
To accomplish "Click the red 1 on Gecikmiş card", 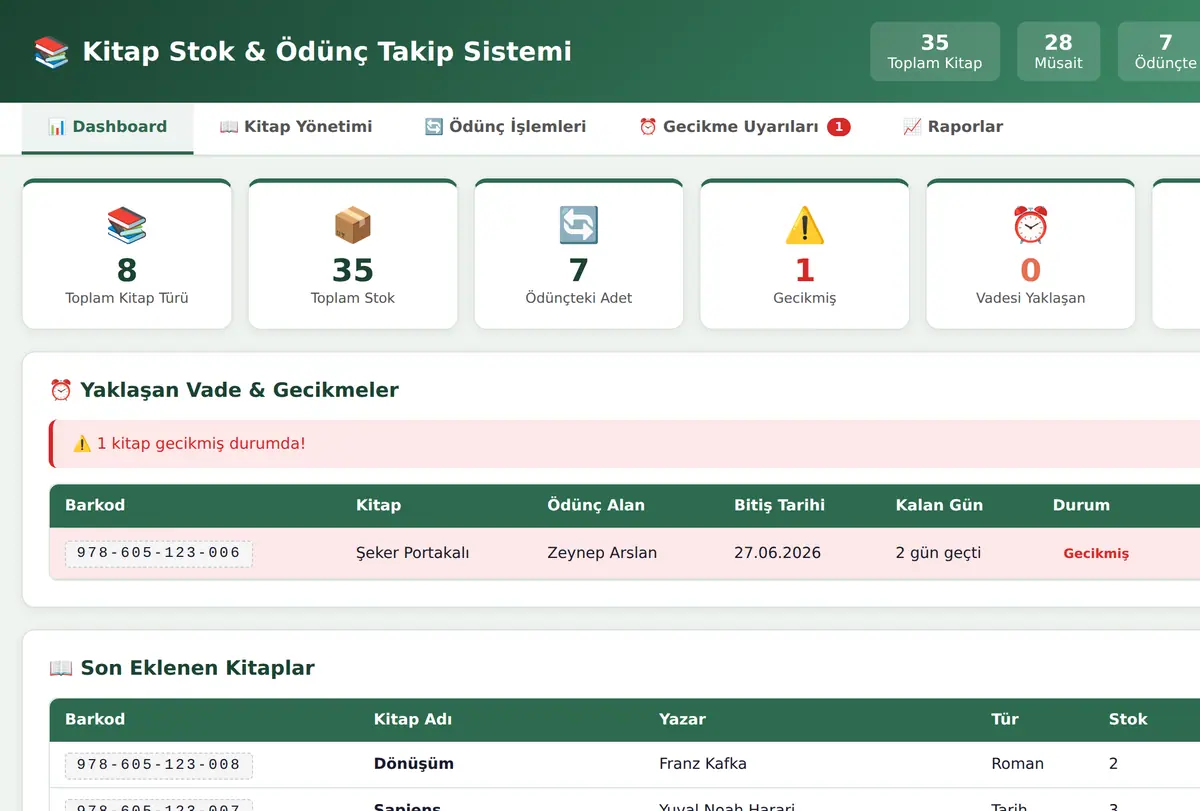I will click(x=805, y=270).
